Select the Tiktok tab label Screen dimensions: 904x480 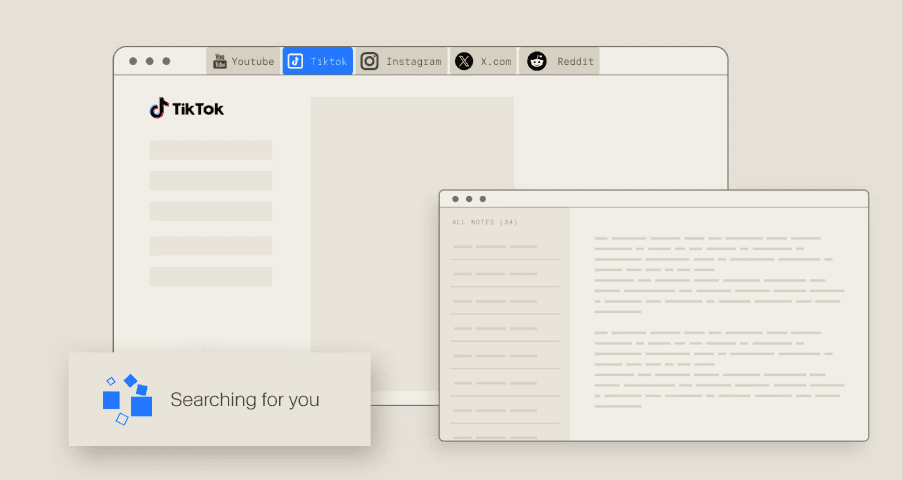[329, 62]
